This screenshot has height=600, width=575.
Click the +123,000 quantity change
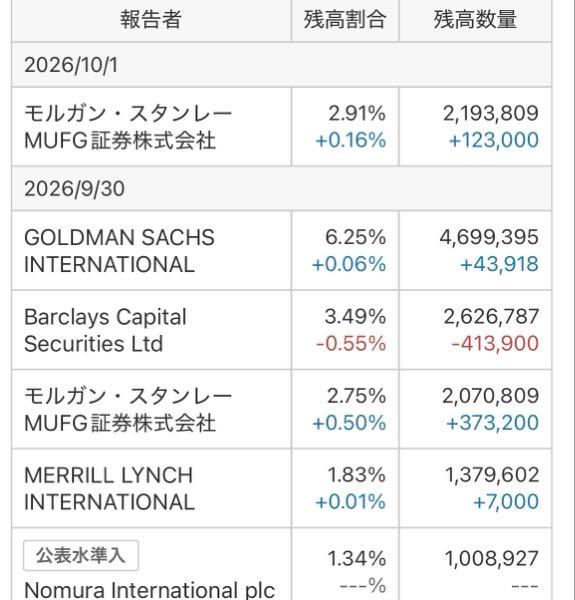494,140
